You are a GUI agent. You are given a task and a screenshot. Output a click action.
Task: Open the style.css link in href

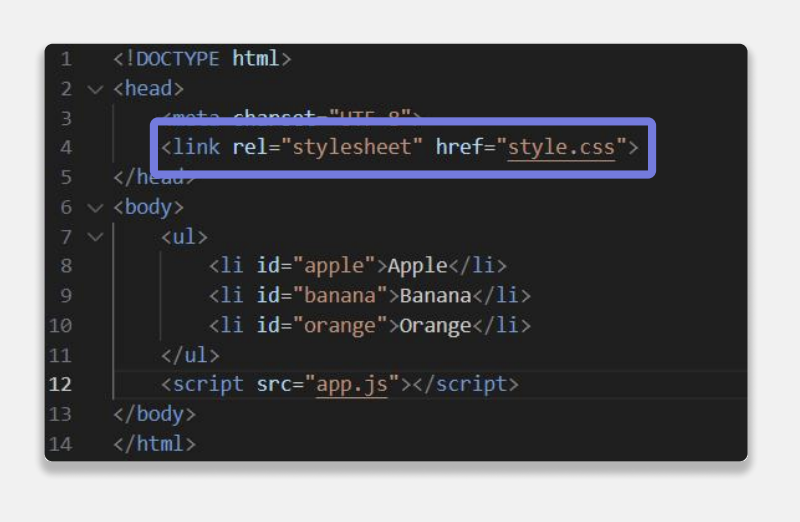[x=561, y=148]
